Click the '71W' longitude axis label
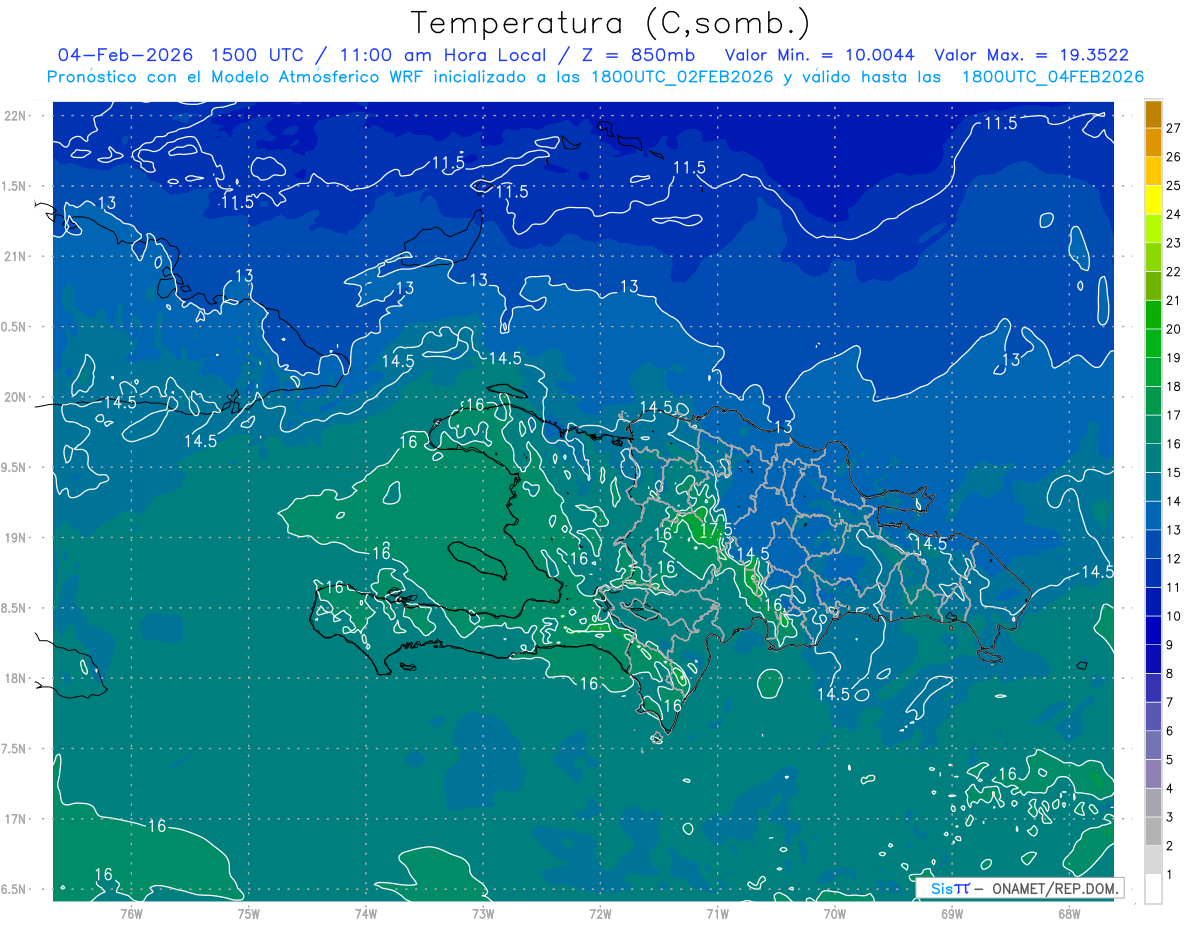Viewport: 1200px width, 927px height. pyautogui.click(x=717, y=914)
